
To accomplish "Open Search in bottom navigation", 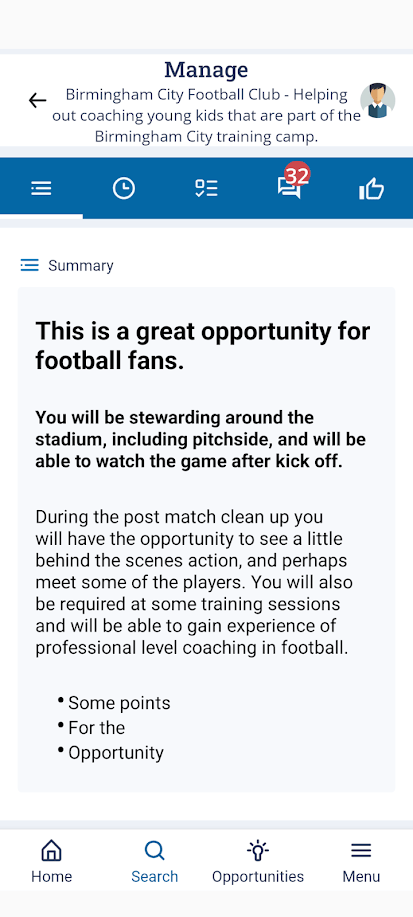I will pyautogui.click(x=154, y=861).
